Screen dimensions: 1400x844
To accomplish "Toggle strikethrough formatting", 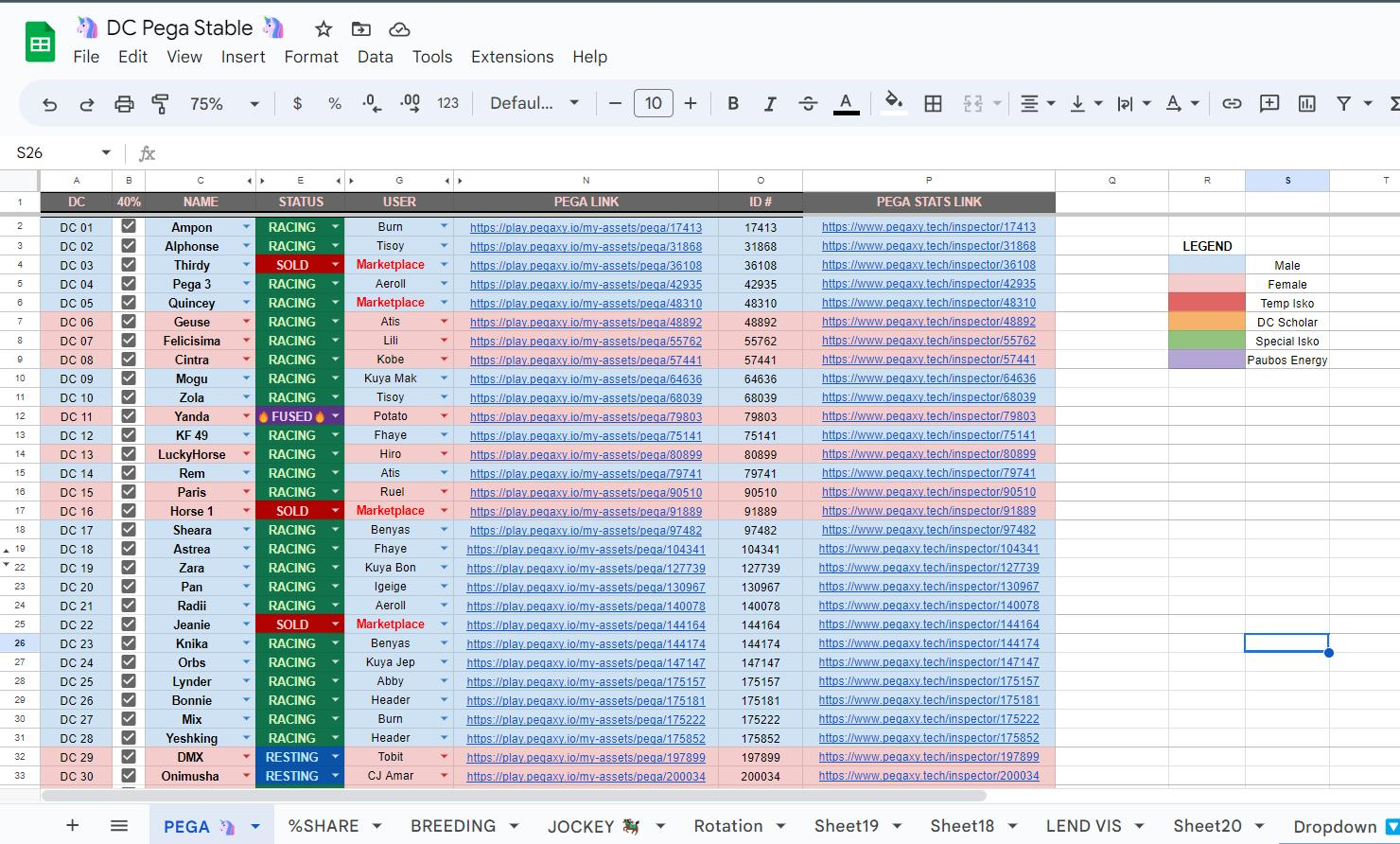I will pos(807,104).
